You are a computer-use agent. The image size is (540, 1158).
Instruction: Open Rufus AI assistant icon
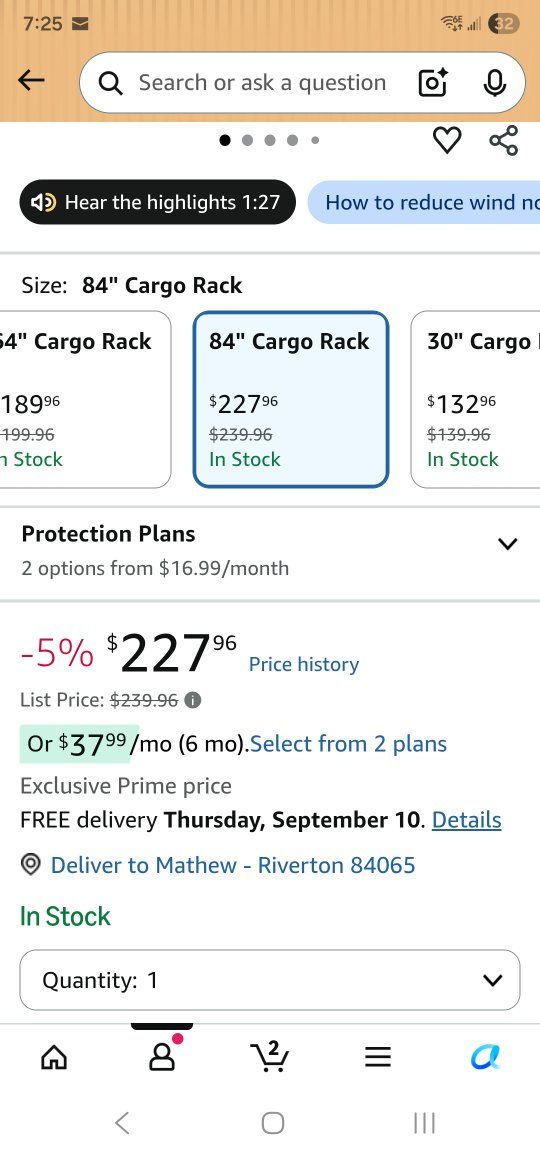[x=485, y=1058]
